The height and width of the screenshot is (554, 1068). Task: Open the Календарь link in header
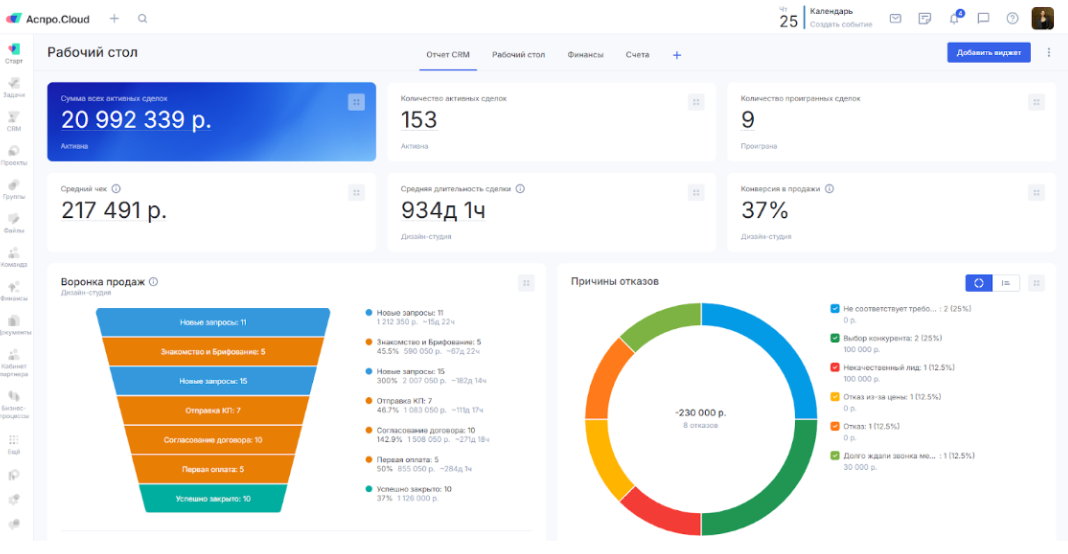click(x=831, y=12)
